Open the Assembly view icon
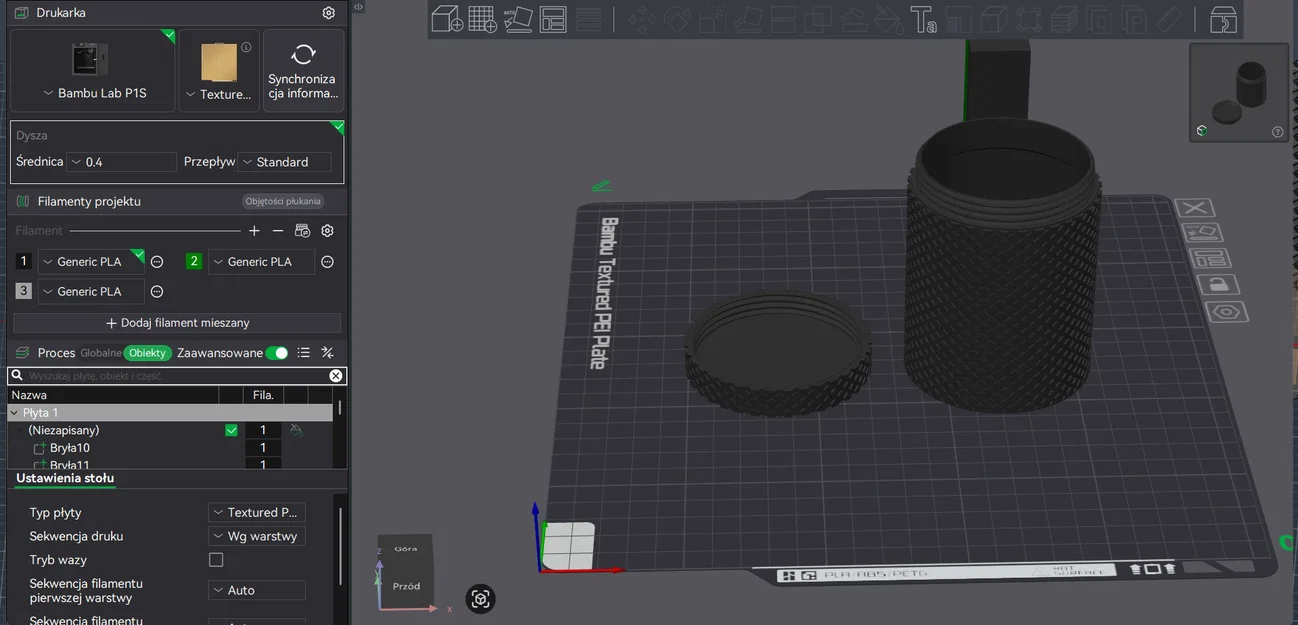The height and width of the screenshot is (625, 1298). coord(1224,19)
